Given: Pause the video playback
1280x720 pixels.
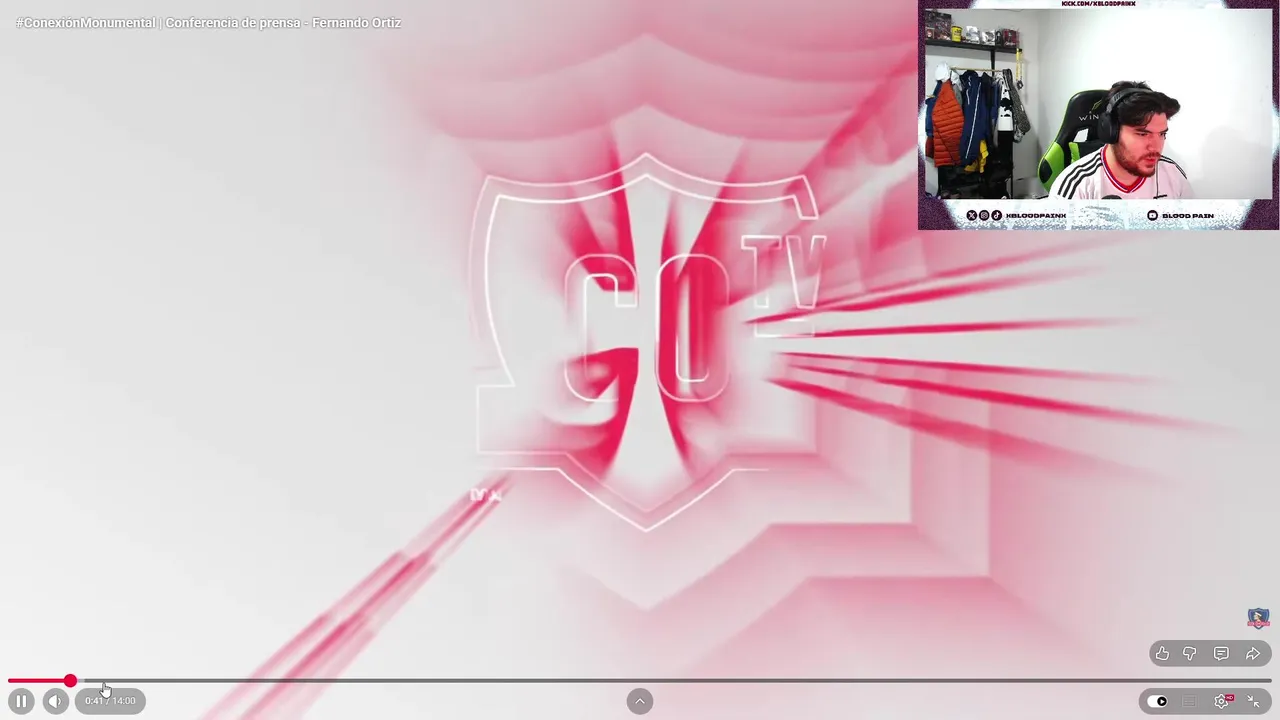Looking at the screenshot, I should pos(21,701).
